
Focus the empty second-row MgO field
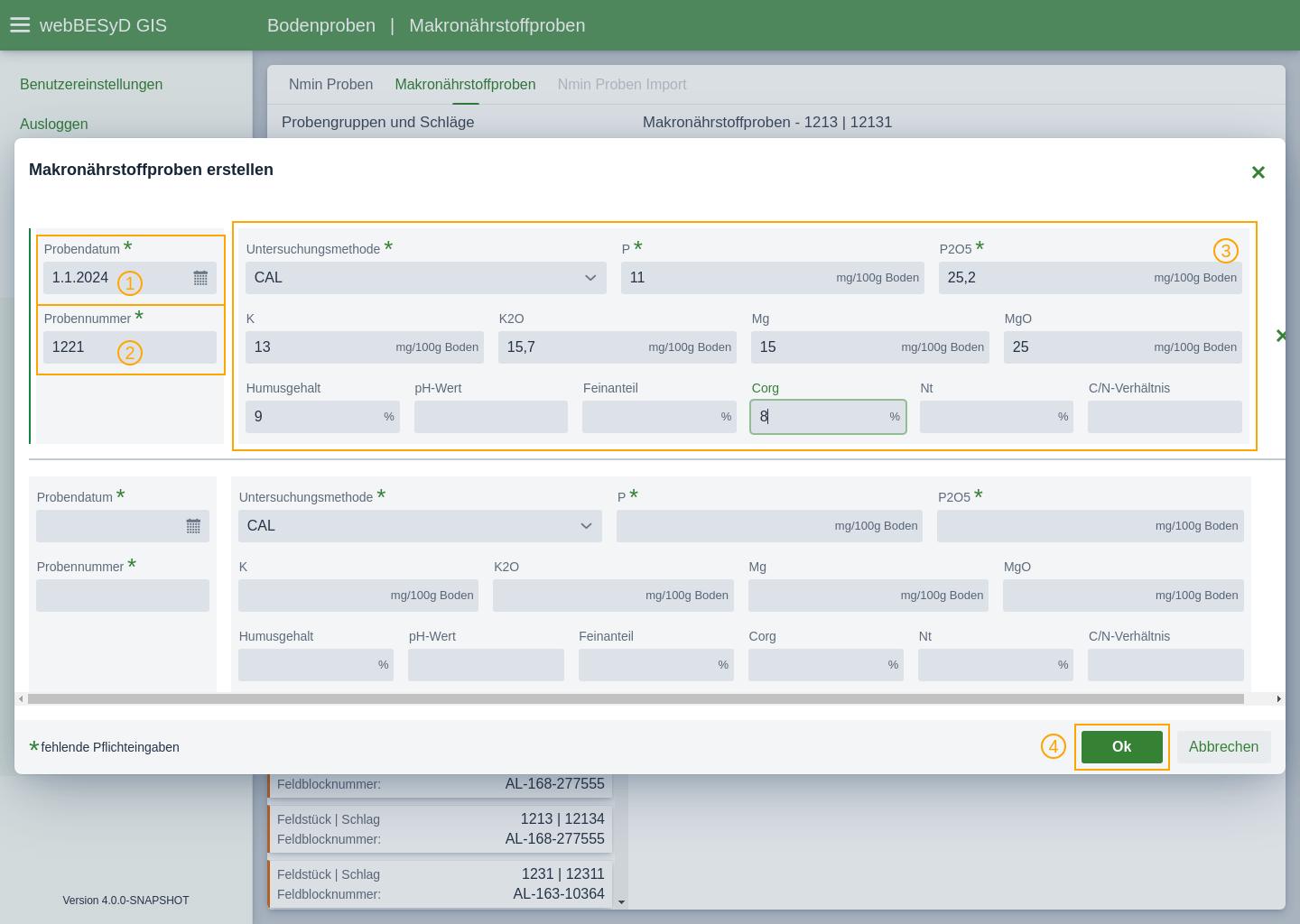pos(1123,596)
